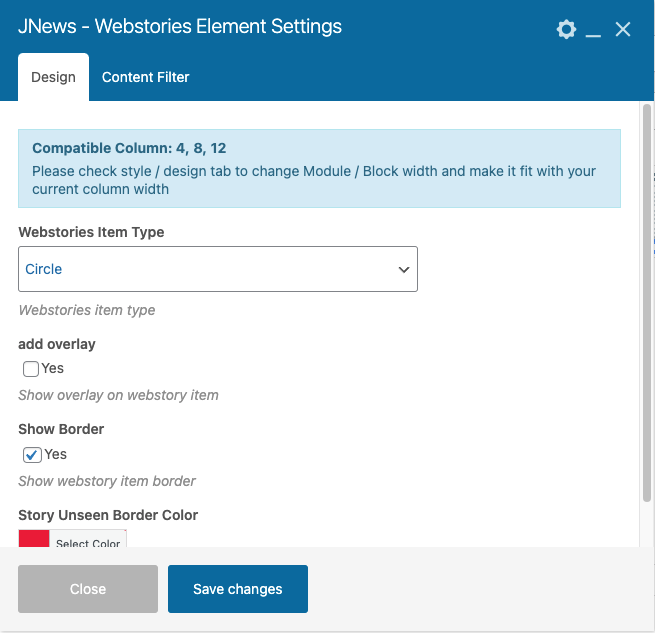Screen dimensions: 655x633
Task: Open the gear settings icon in header
Action: click(566, 30)
